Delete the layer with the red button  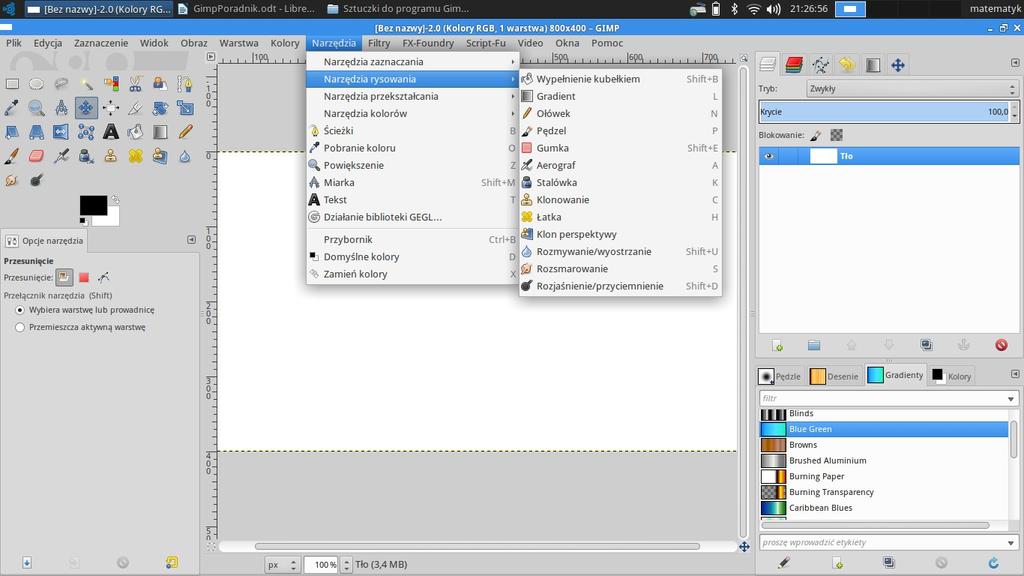pos(1001,345)
